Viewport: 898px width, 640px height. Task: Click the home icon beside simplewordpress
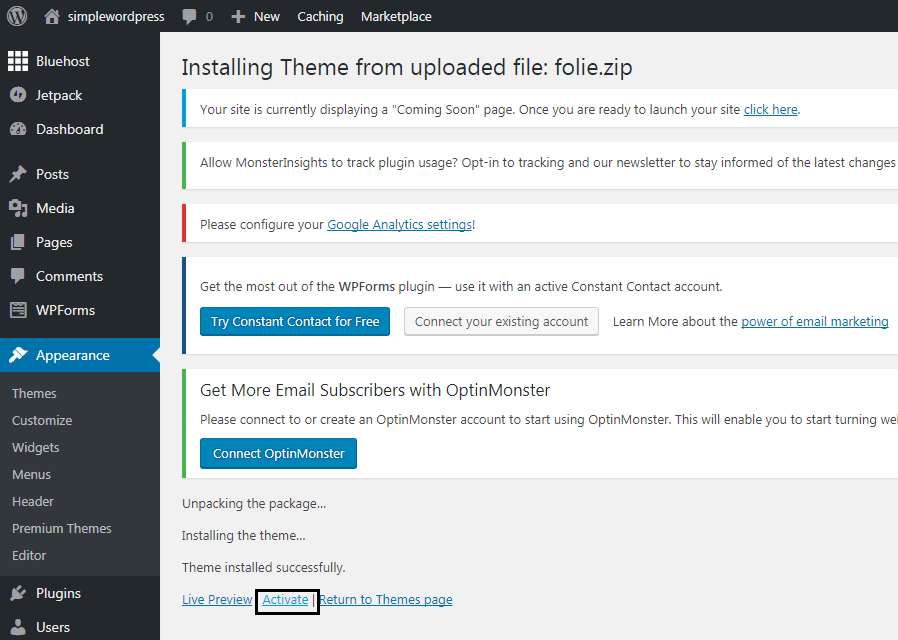pyautogui.click(x=52, y=16)
